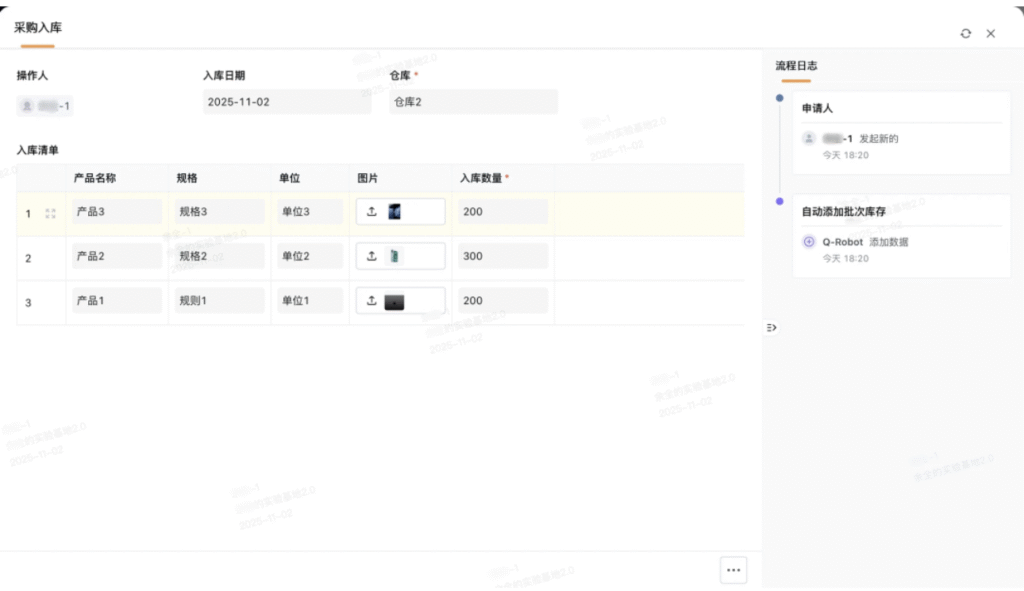Open the 入库日期 date field
The height and width of the screenshot is (591, 1024).
point(286,102)
